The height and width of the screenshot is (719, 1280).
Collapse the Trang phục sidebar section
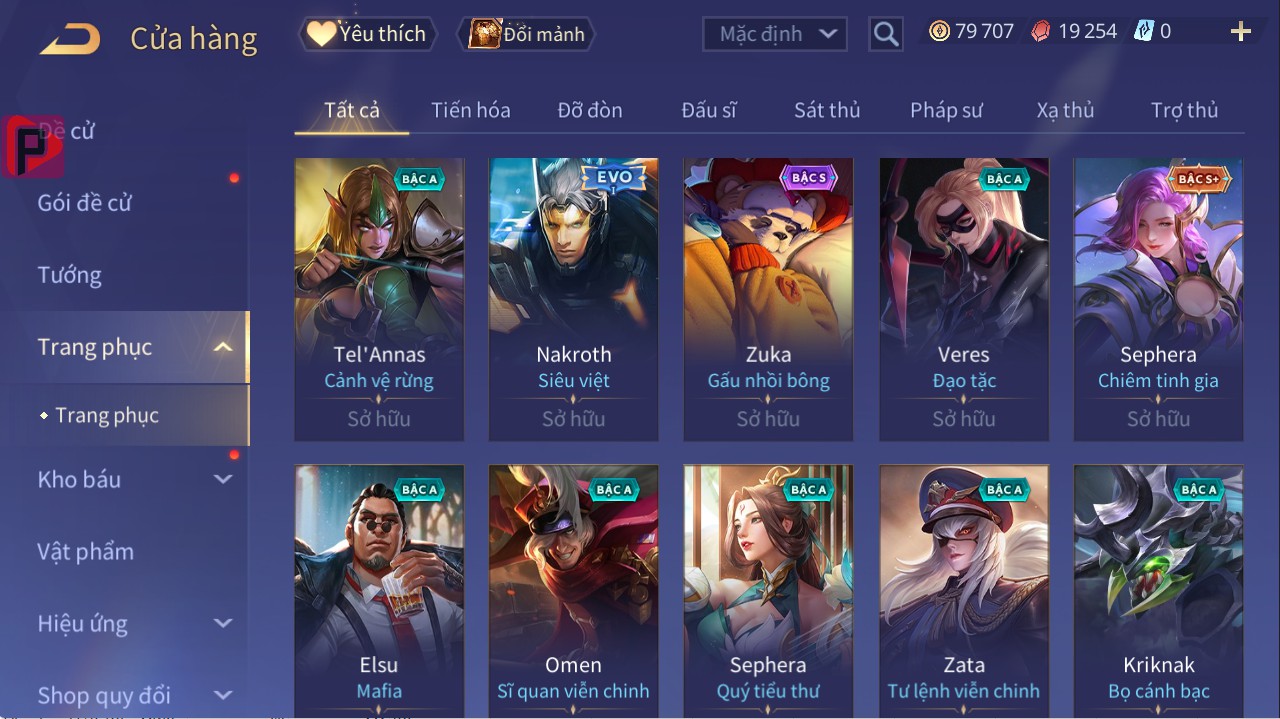[224, 347]
